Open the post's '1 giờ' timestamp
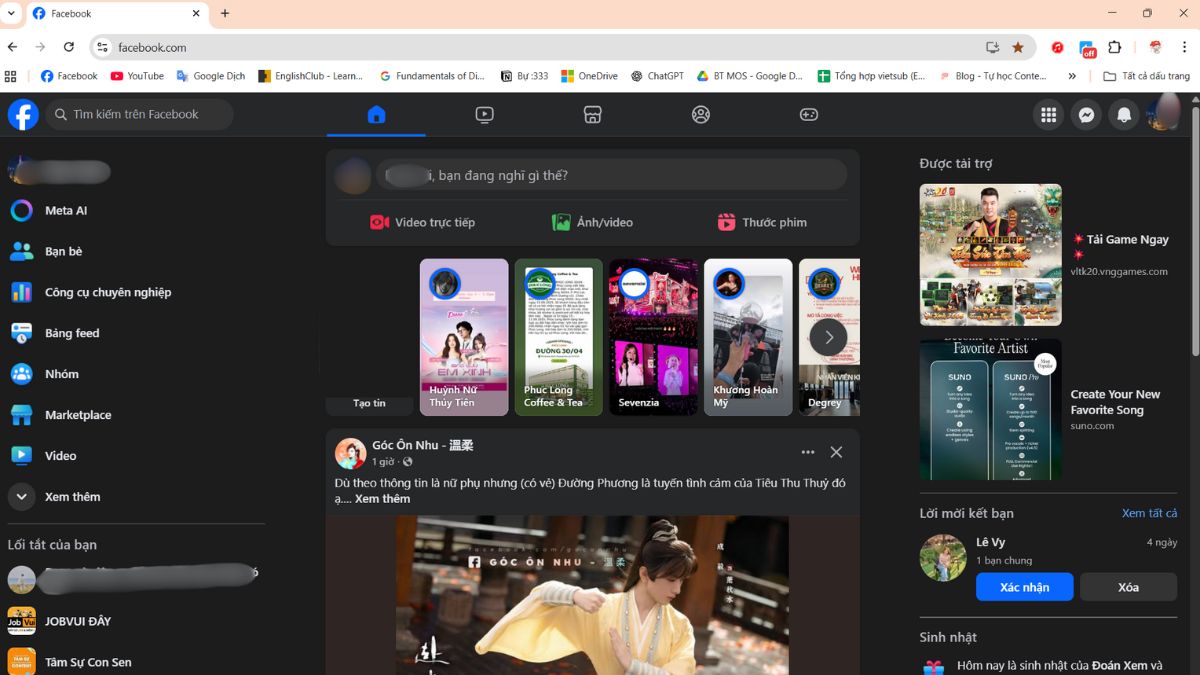Screen dimensions: 1200x675 383,462
